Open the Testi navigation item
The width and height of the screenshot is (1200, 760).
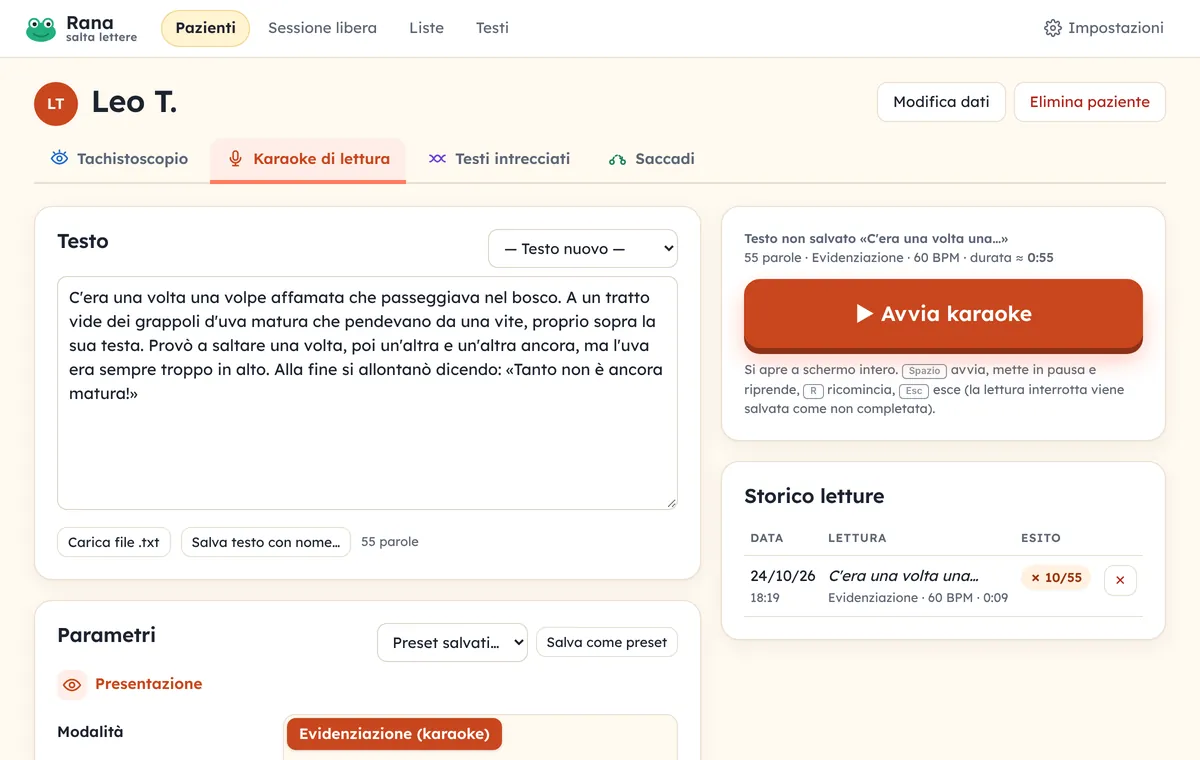pyautogui.click(x=492, y=28)
